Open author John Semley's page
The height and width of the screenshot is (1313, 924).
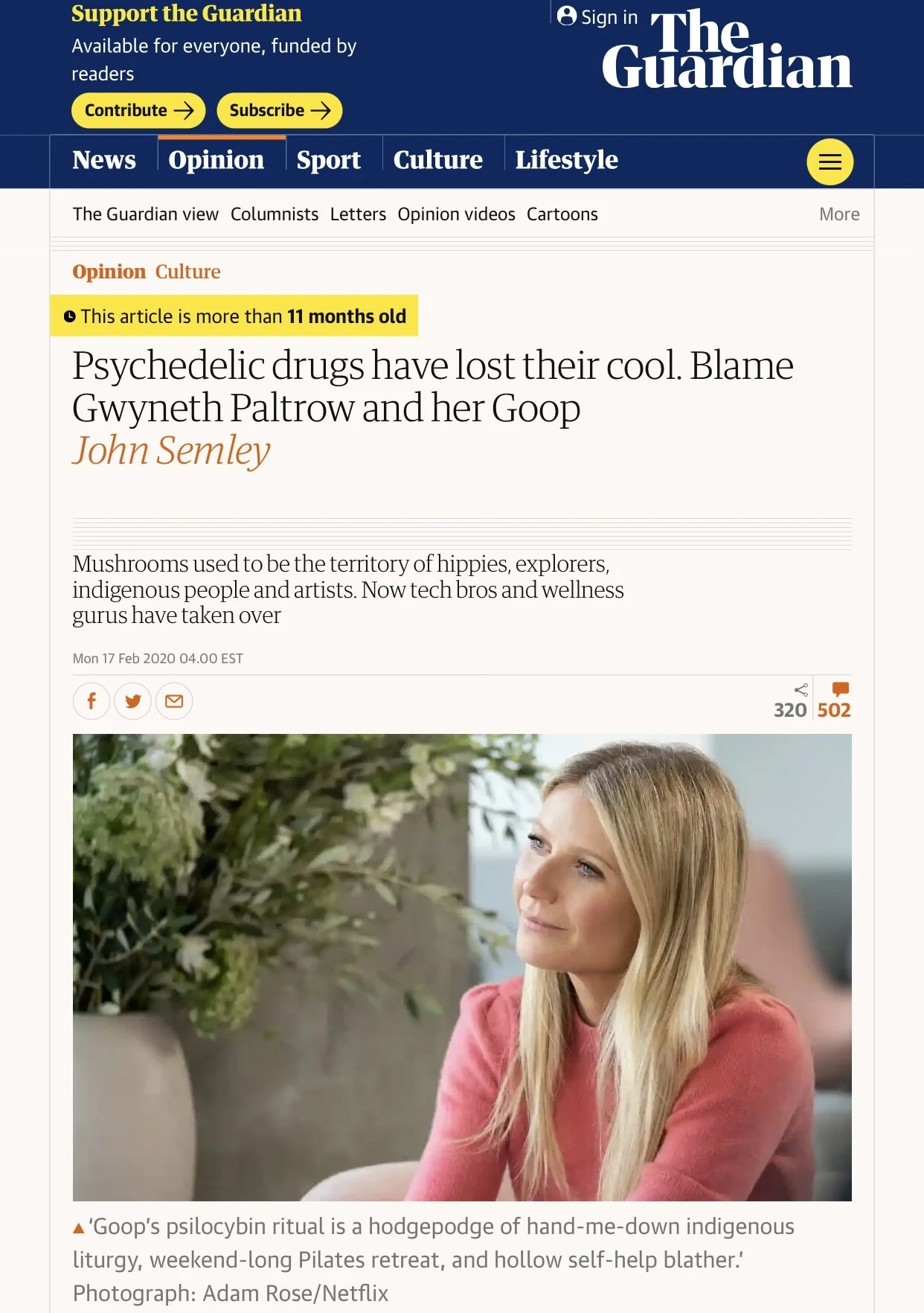[171, 450]
